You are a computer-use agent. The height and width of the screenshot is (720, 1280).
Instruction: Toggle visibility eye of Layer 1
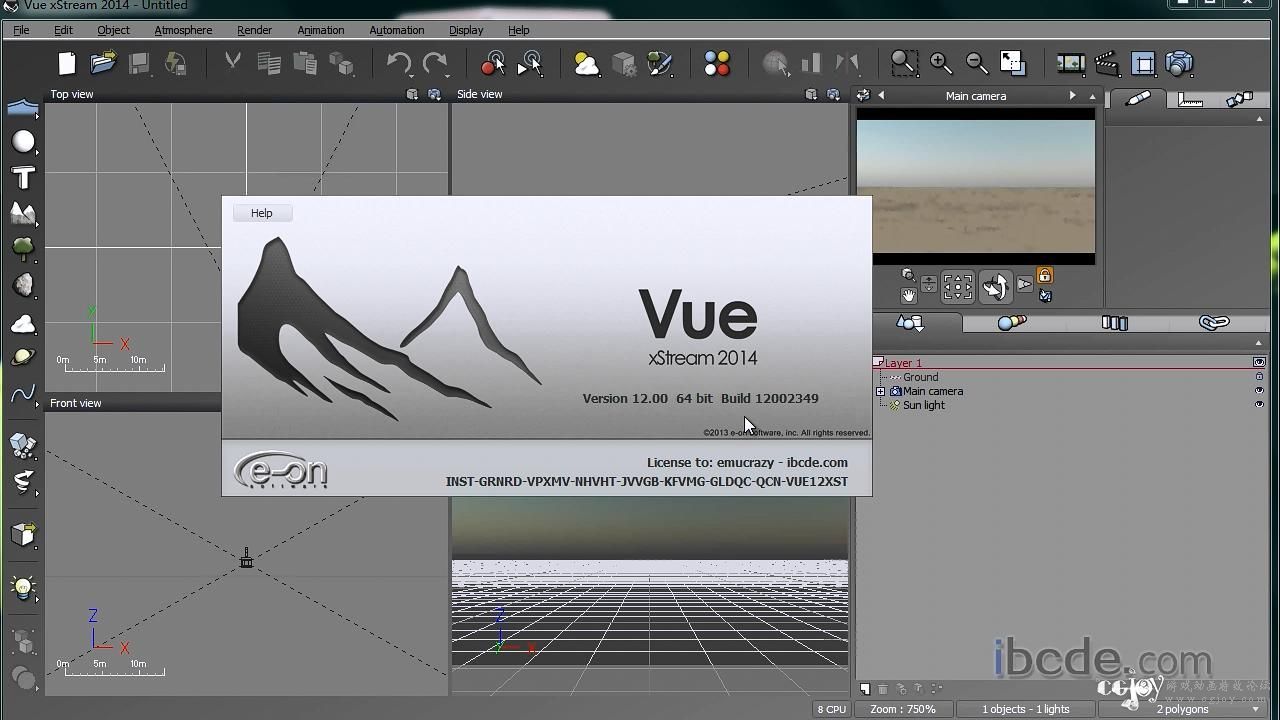pyautogui.click(x=1259, y=363)
